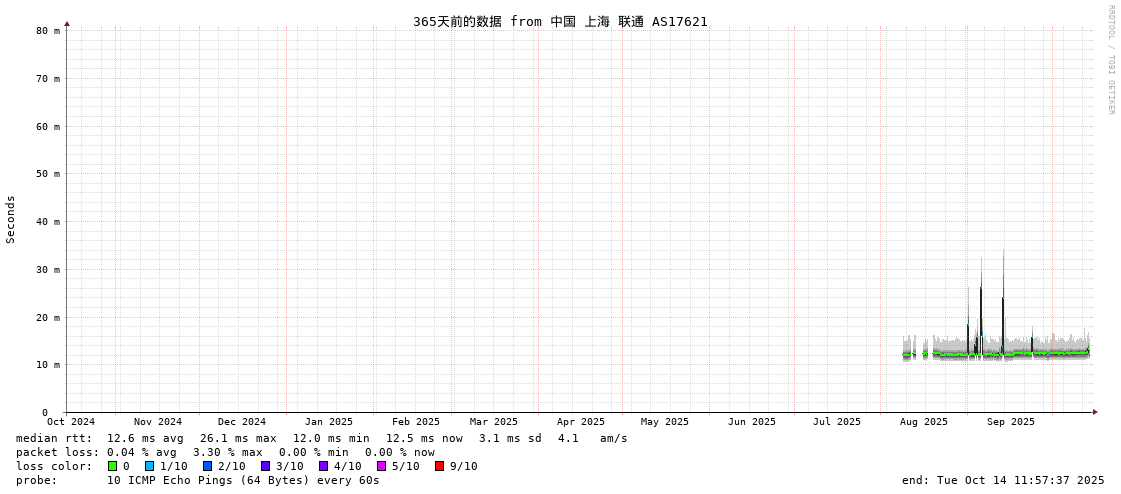Select the blue 2/10 loss swatch

(207, 466)
